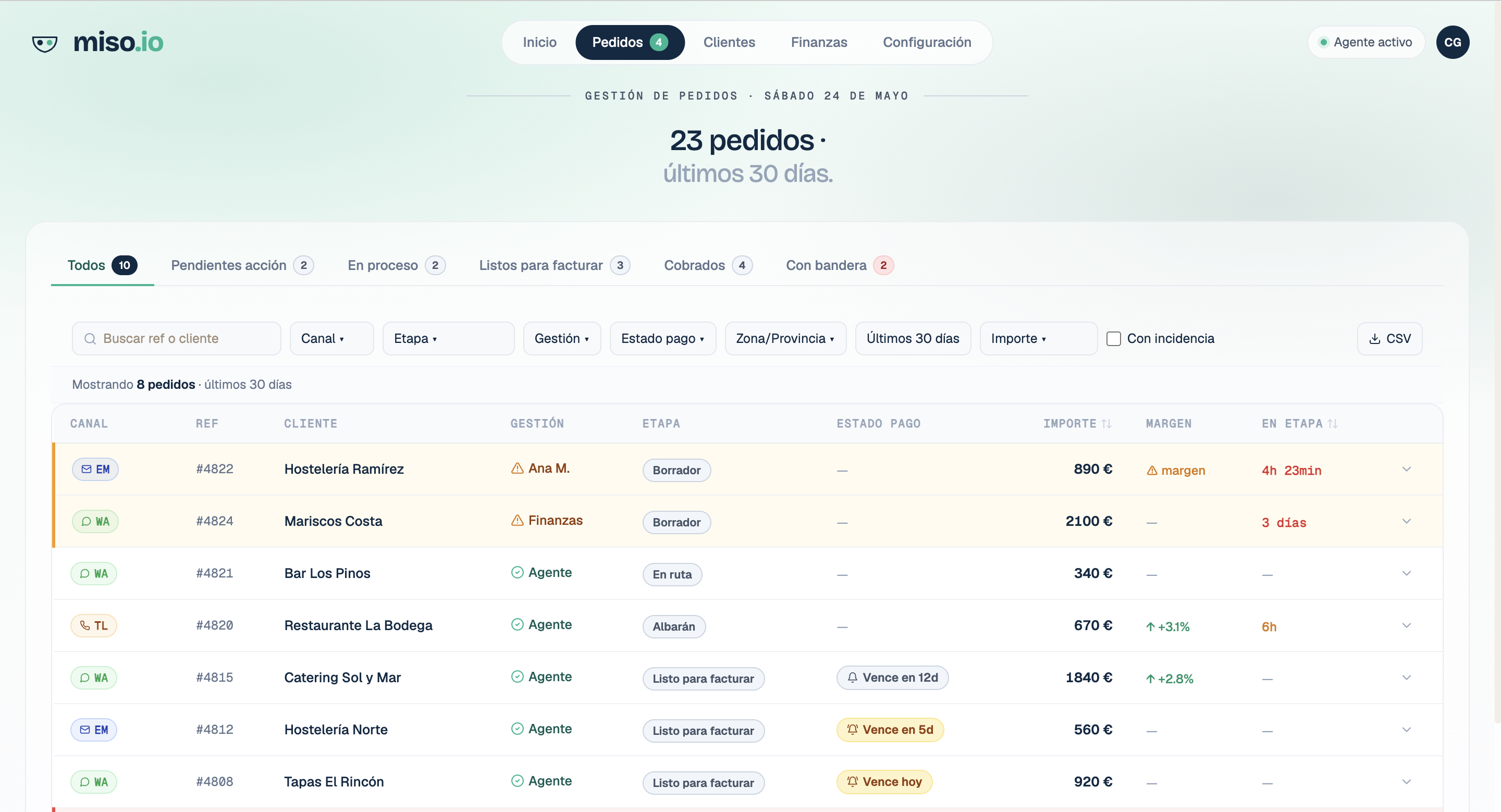Click the WA badge for Catering Sol y Mar
1501x812 pixels.
point(94,678)
